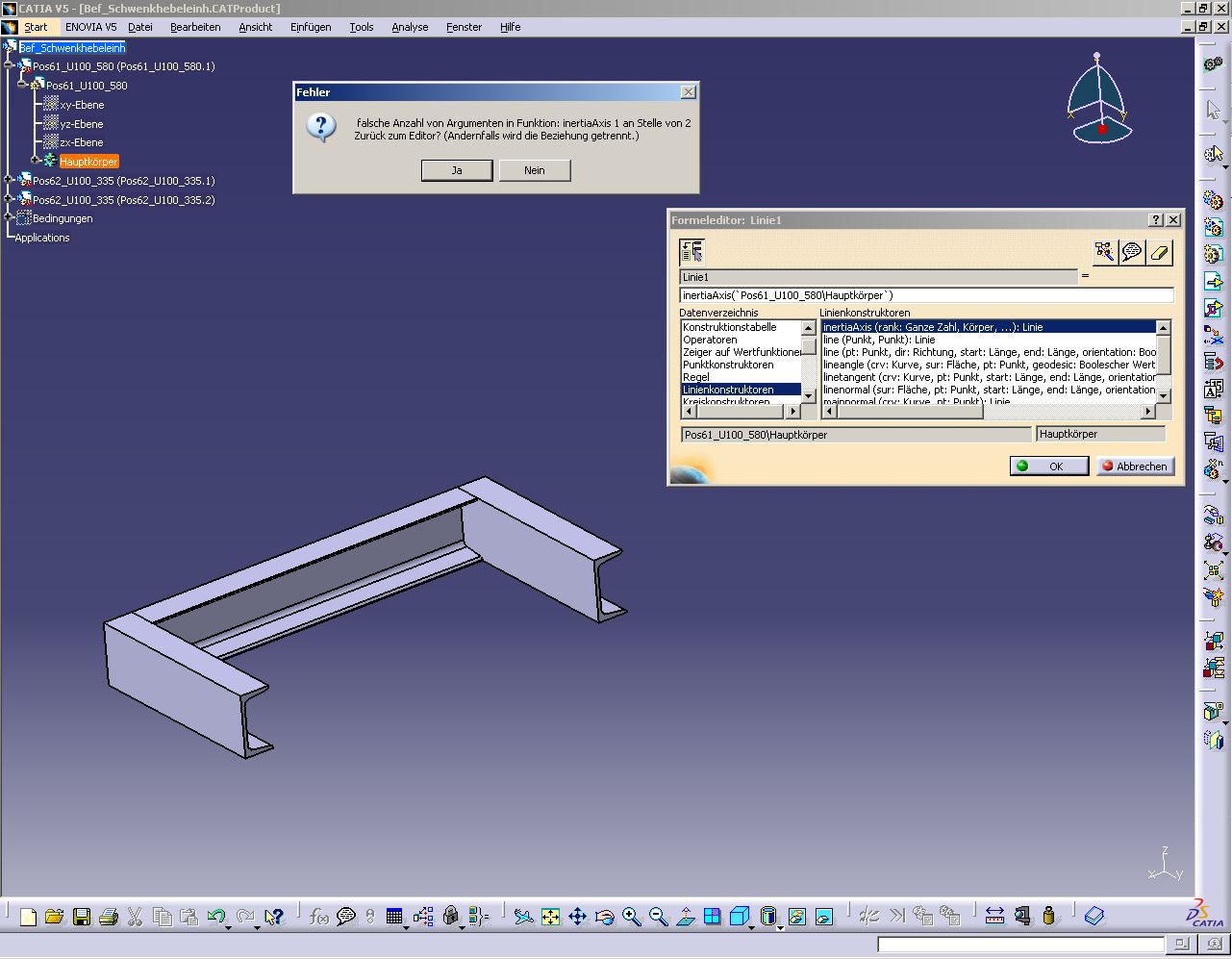Save using the floppy disk icon
Viewport: 1232px width, 959px height.
click(x=82, y=917)
